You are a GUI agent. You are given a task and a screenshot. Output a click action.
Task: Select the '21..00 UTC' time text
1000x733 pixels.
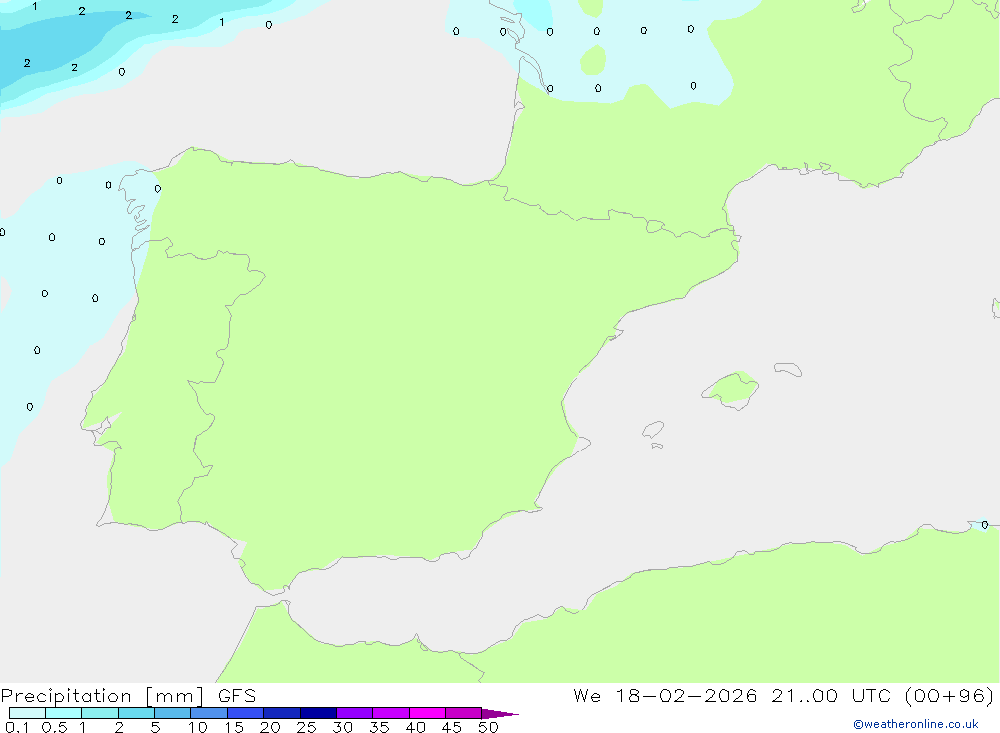[x=833, y=695]
